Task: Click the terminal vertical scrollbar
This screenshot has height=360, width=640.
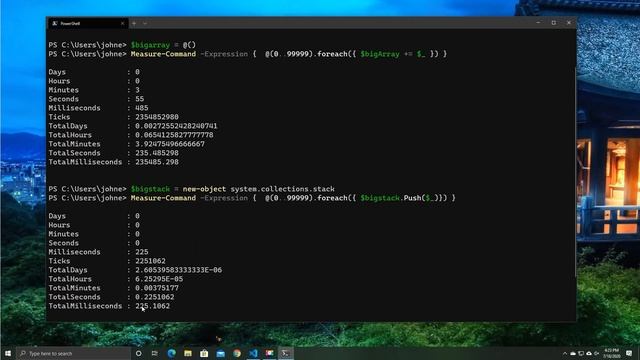Action: click(x=575, y=171)
